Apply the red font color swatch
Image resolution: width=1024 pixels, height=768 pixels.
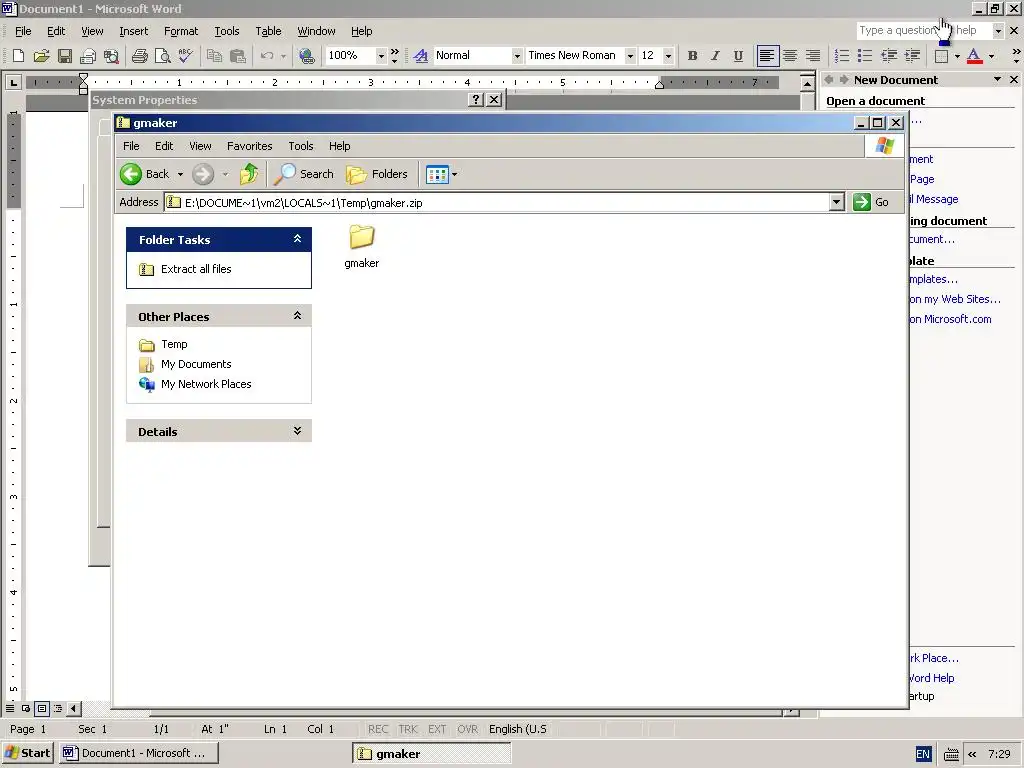974,56
